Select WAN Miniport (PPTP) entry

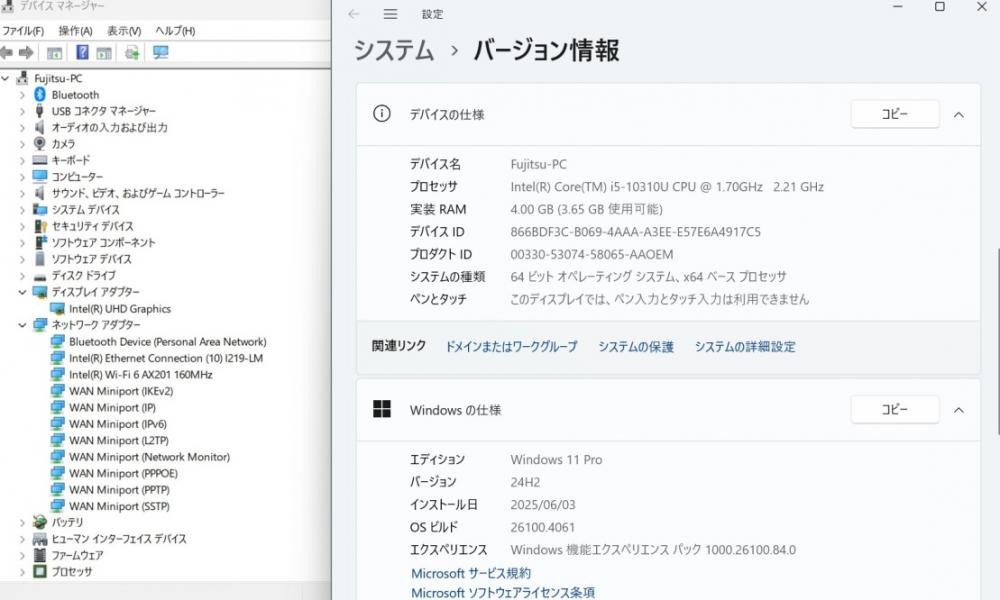pyautogui.click(x=119, y=490)
